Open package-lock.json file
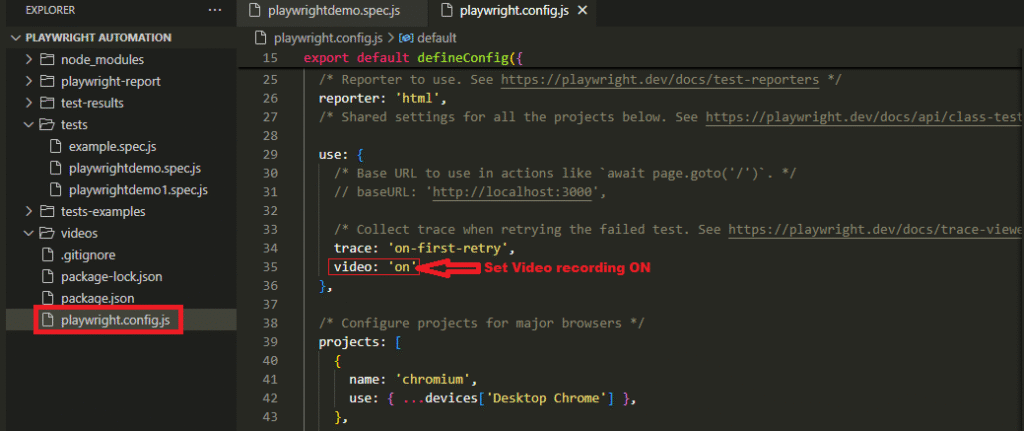 (x=112, y=277)
